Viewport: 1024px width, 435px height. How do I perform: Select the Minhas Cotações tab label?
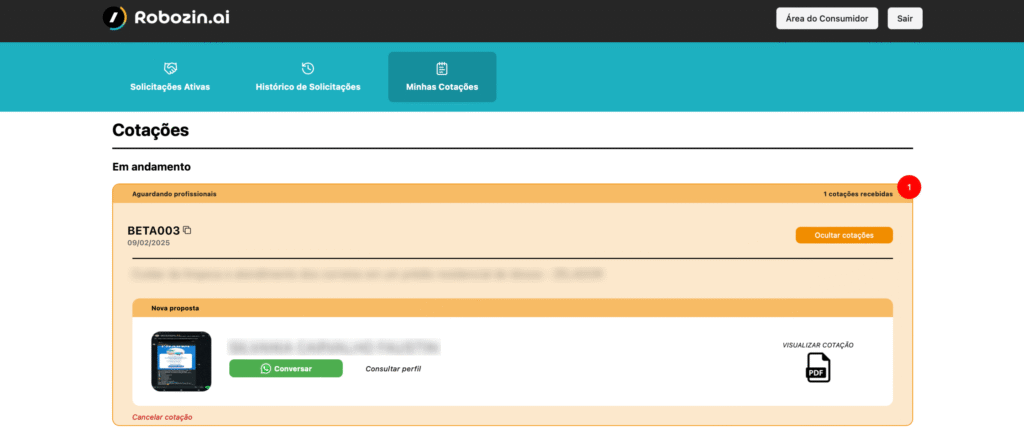pos(442,87)
